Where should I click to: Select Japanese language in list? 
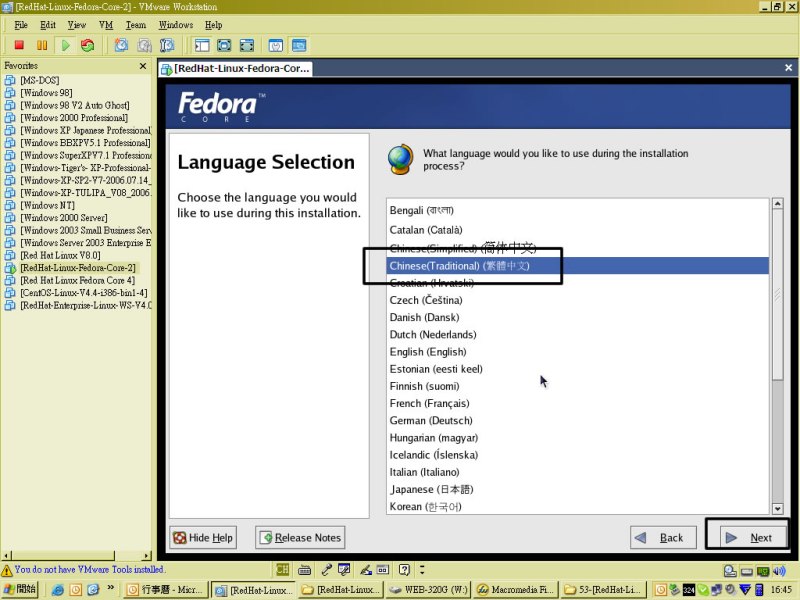[x=578, y=489]
